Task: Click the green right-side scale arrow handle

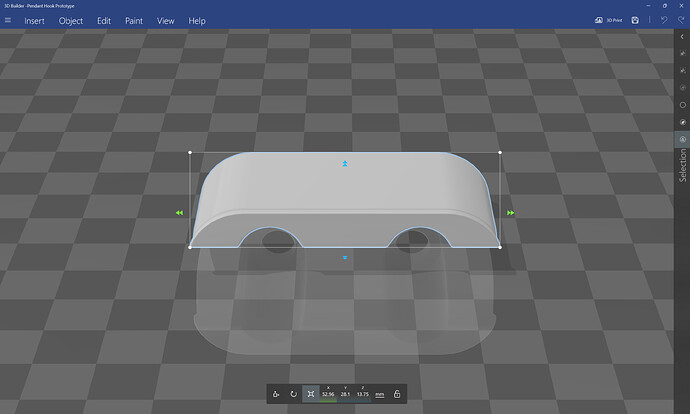Action: (x=511, y=213)
